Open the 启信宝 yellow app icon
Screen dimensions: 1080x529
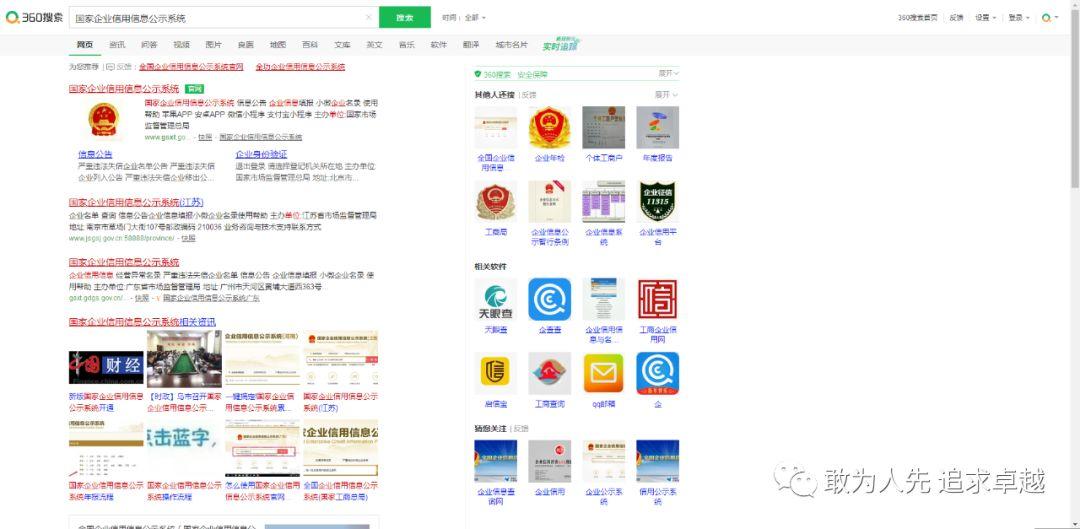[495, 373]
